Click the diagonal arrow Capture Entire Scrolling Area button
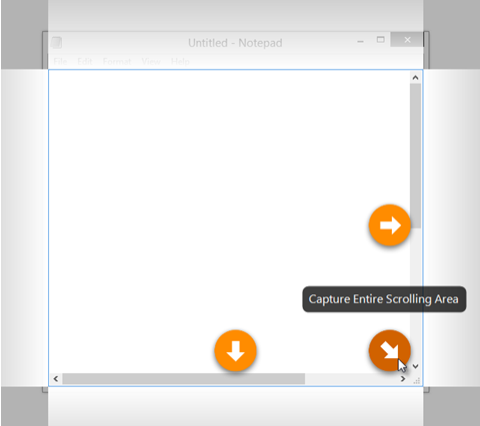Viewport: 480px width, 426px height. click(389, 351)
